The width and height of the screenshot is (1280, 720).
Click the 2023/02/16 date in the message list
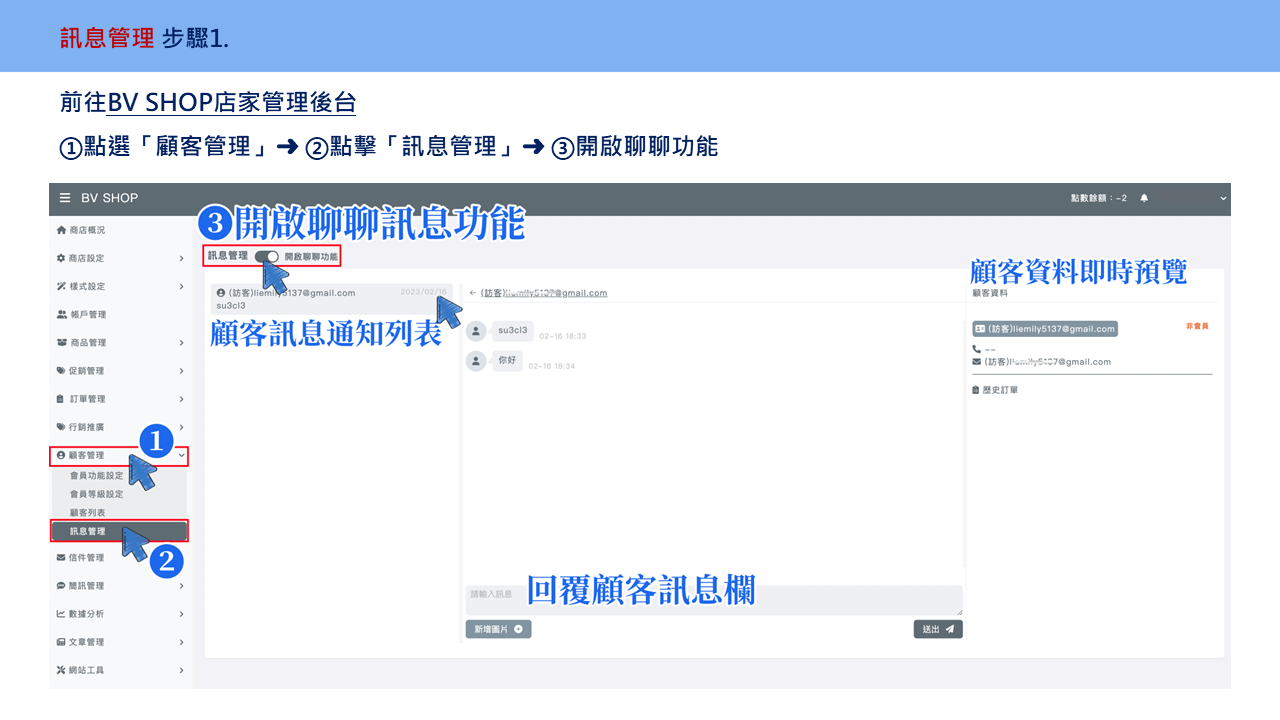point(425,292)
